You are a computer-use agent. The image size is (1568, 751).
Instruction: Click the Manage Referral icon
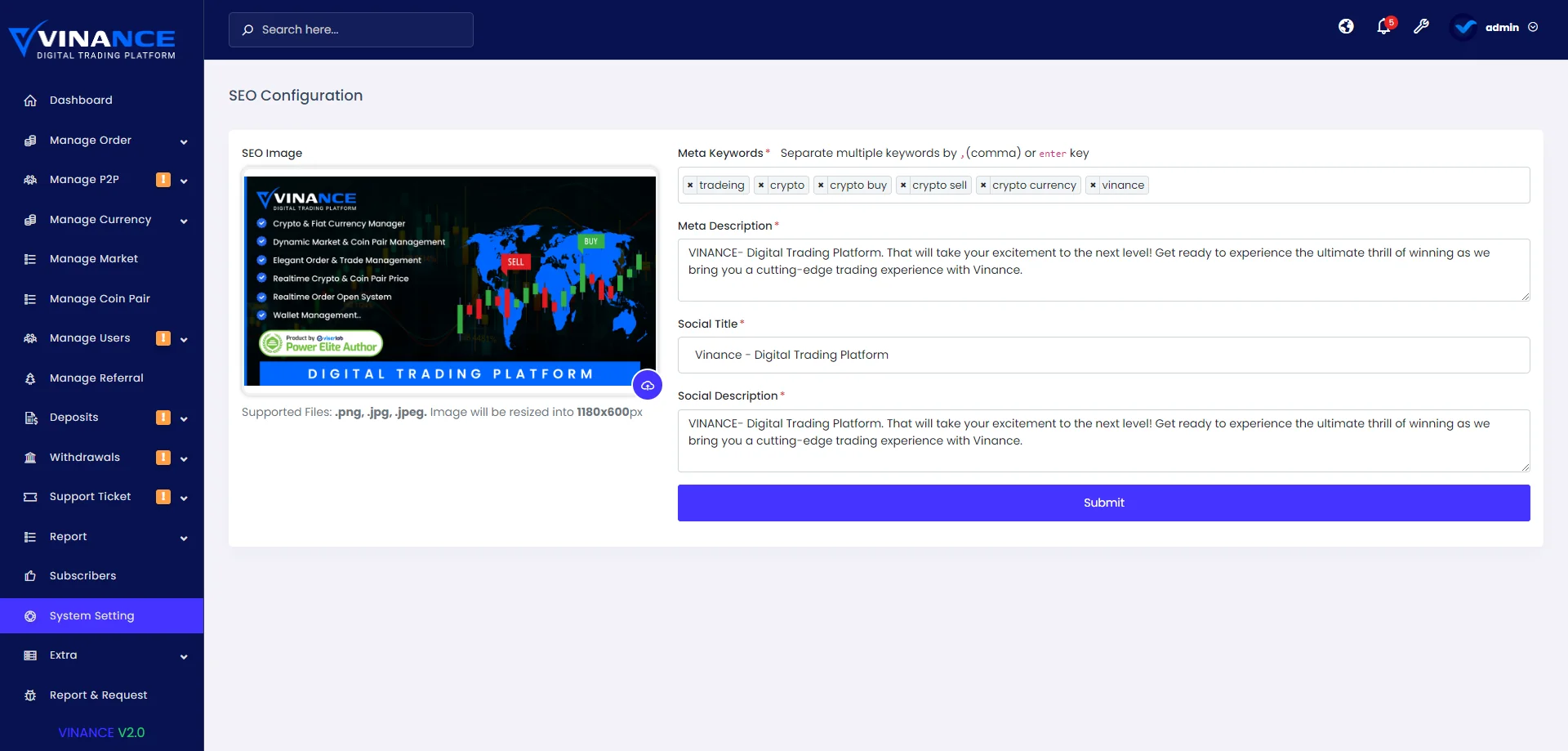(30, 378)
